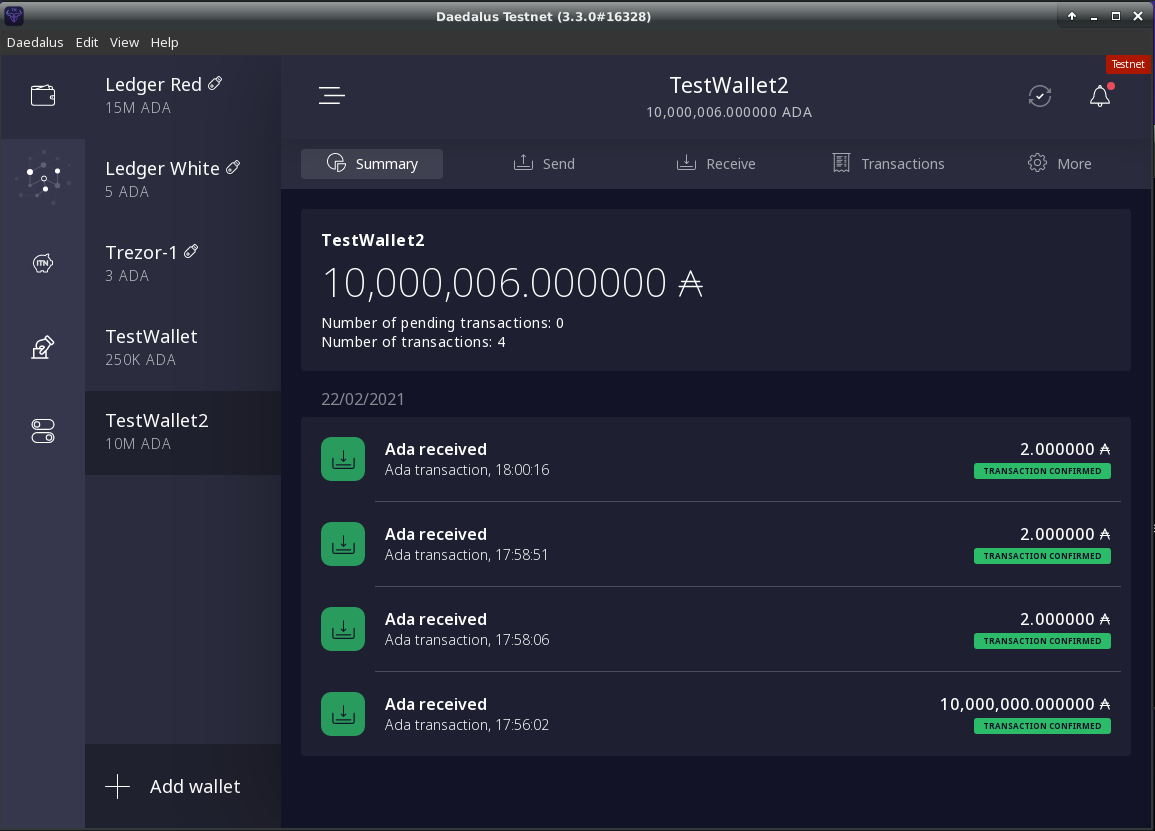Click the 17:56:02 transaction's confirmed badge
The height and width of the screenshot is (831, 1155).
[x=1042, y=726]
